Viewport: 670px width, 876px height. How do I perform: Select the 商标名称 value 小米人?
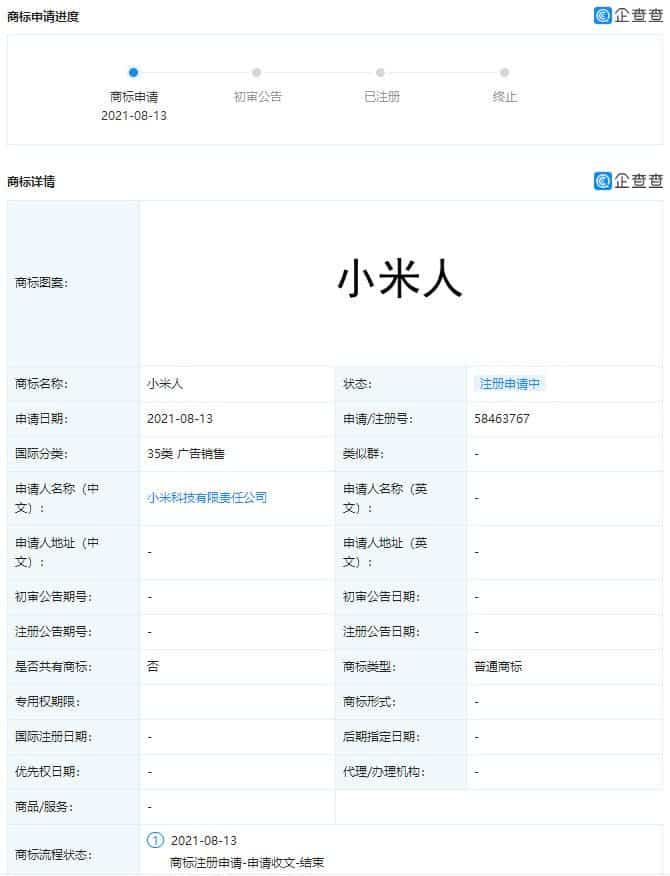coord(164,384)
